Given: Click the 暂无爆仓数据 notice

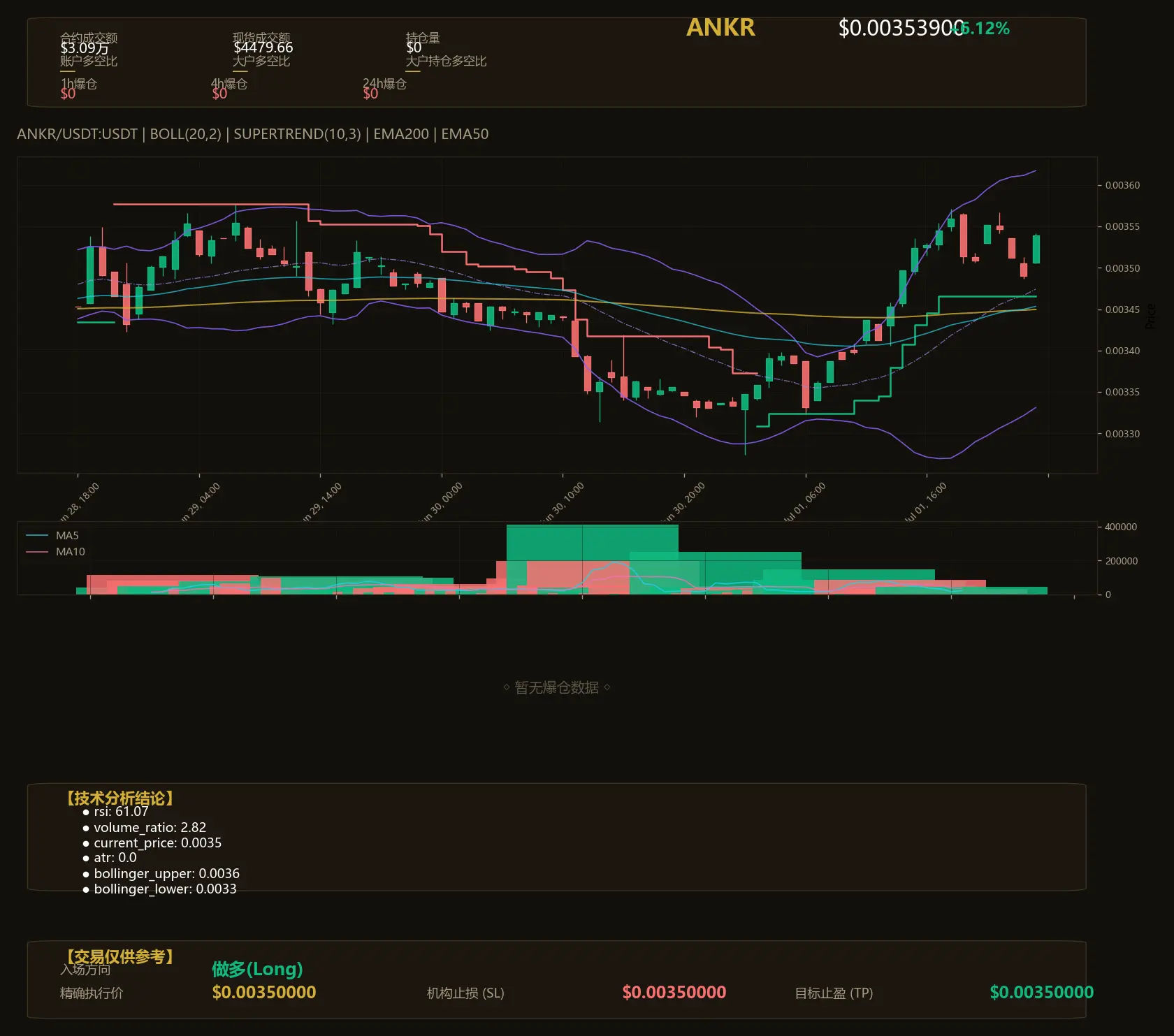Looking at the screenshot, I should pos(557,687).
